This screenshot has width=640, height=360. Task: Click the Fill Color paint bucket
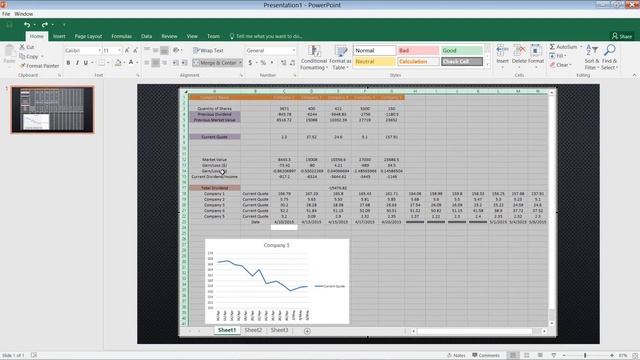pos(118,62)
